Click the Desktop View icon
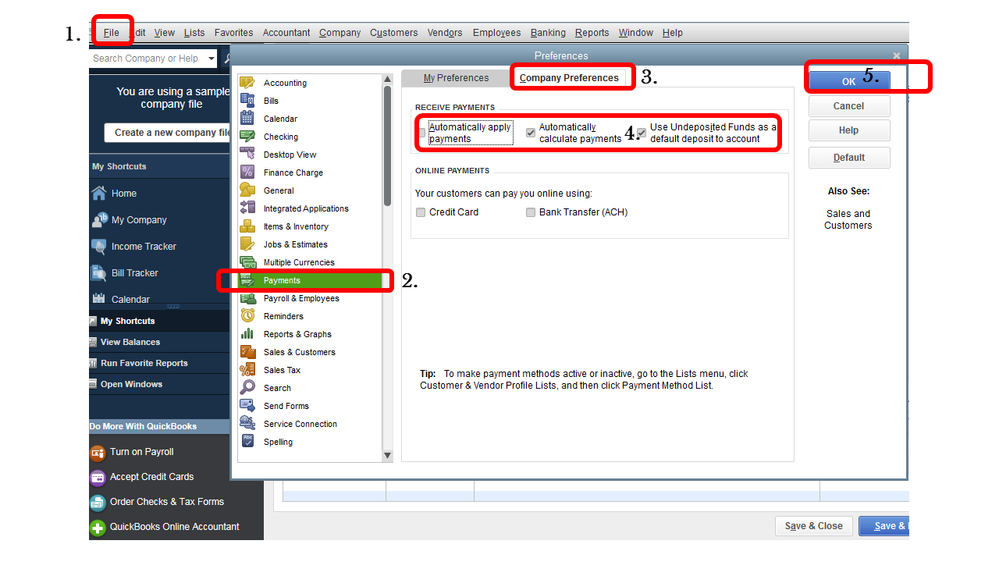 pyautogui.click(x=247, y=154)
